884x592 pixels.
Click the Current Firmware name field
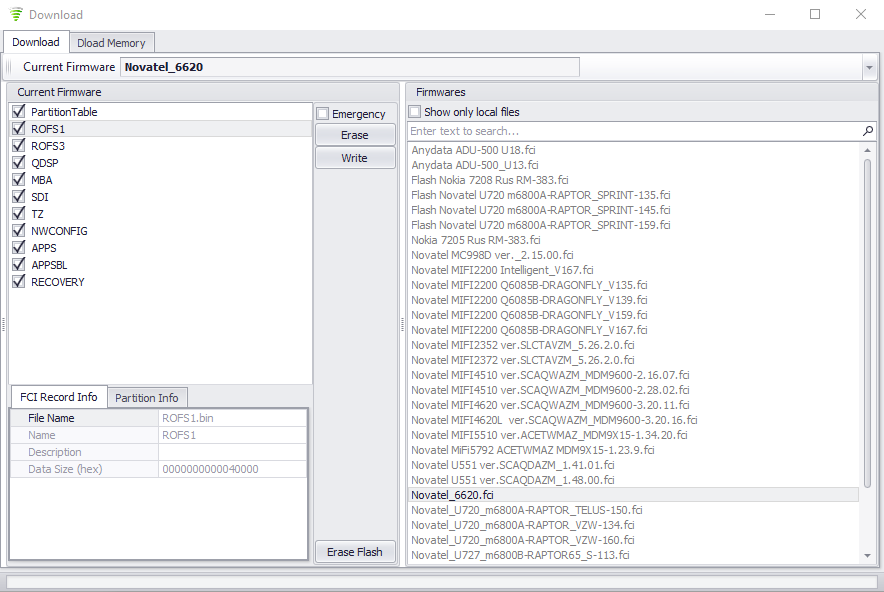[x=350, y=67]
